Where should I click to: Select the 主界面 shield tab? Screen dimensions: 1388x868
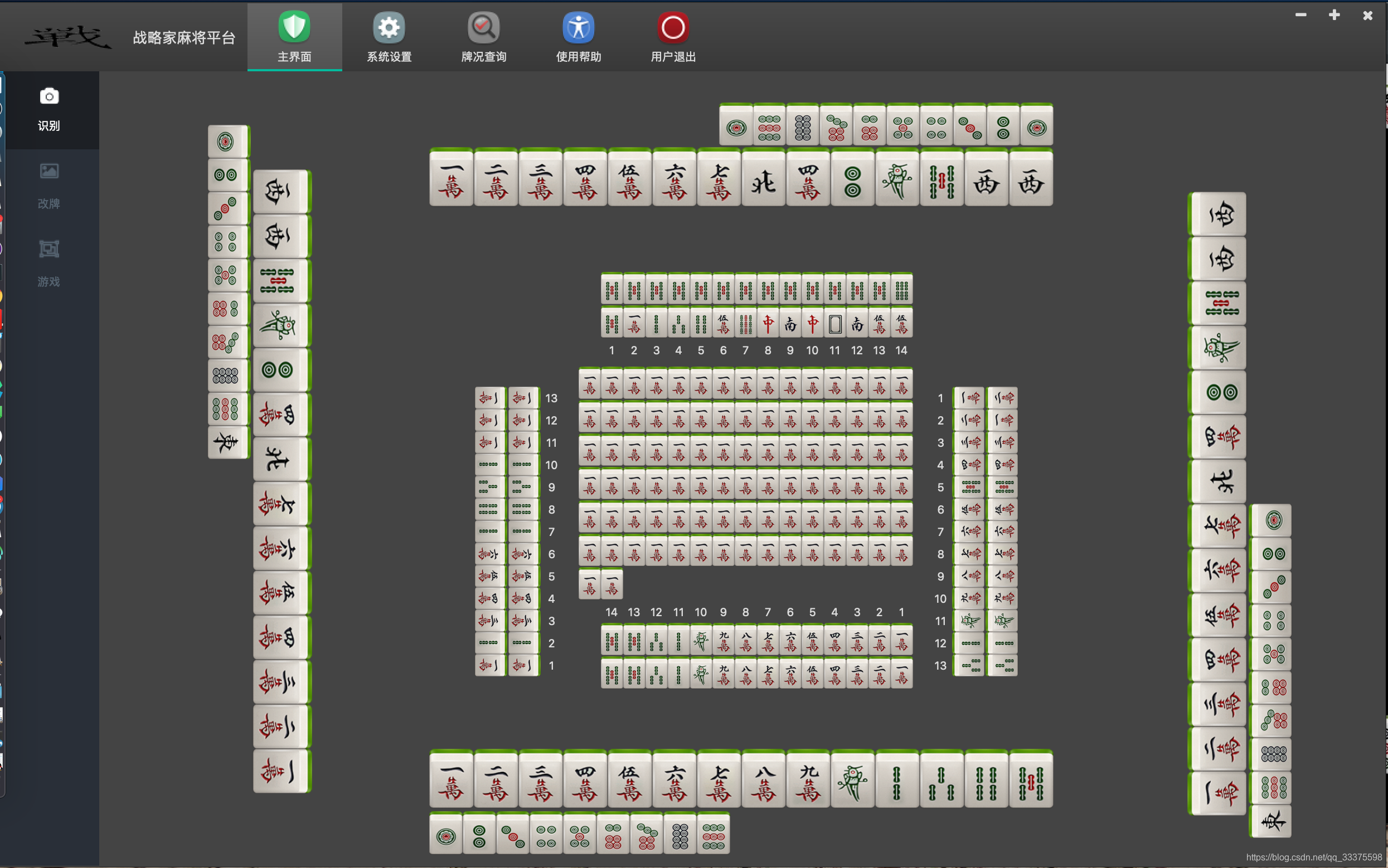click(x=294, y=27)
